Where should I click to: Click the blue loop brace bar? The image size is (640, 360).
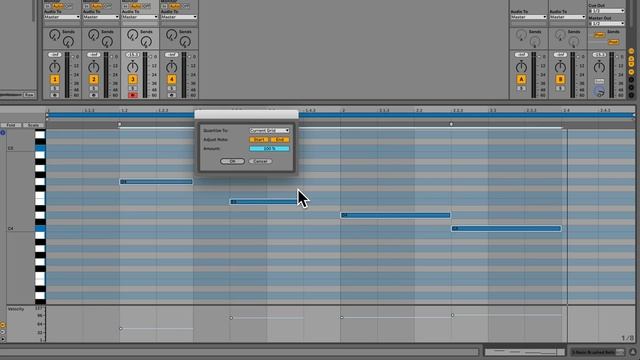pos(340,116)
